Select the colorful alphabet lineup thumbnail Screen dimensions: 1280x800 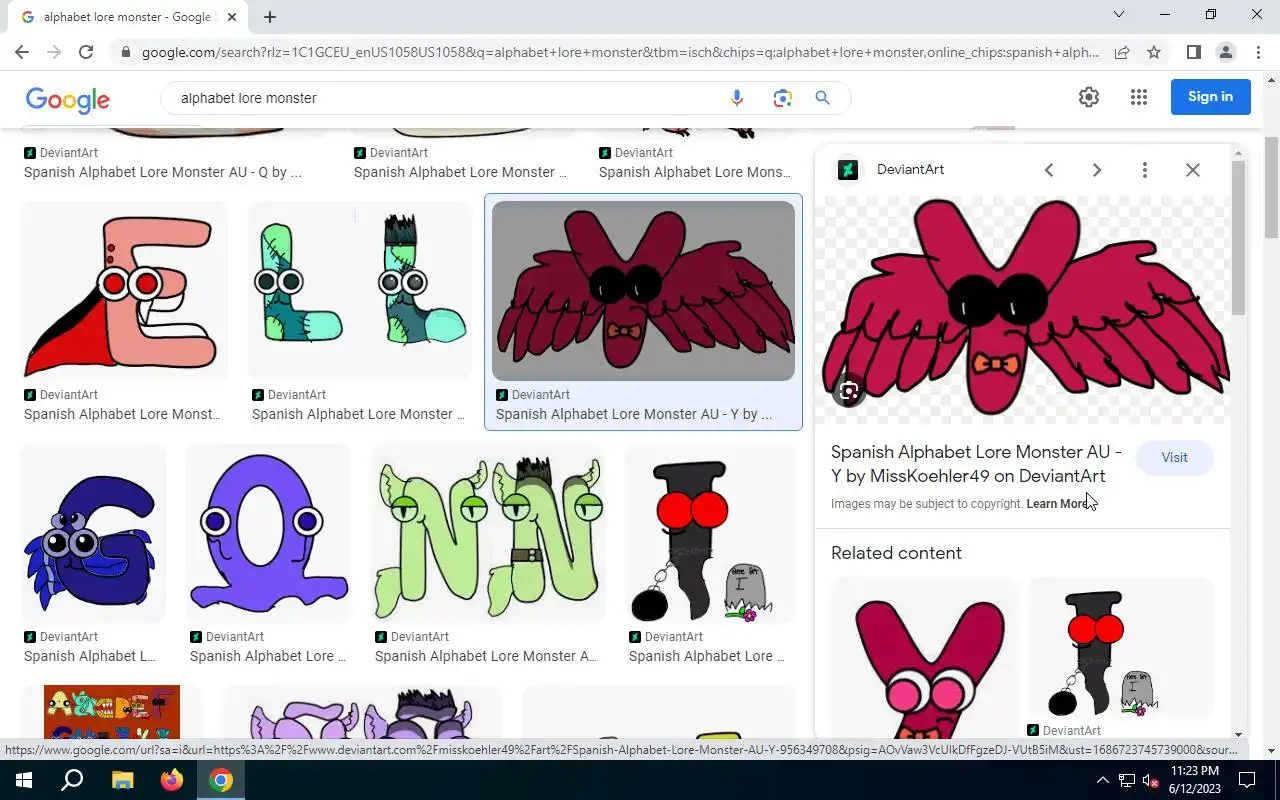click(112, 712)
